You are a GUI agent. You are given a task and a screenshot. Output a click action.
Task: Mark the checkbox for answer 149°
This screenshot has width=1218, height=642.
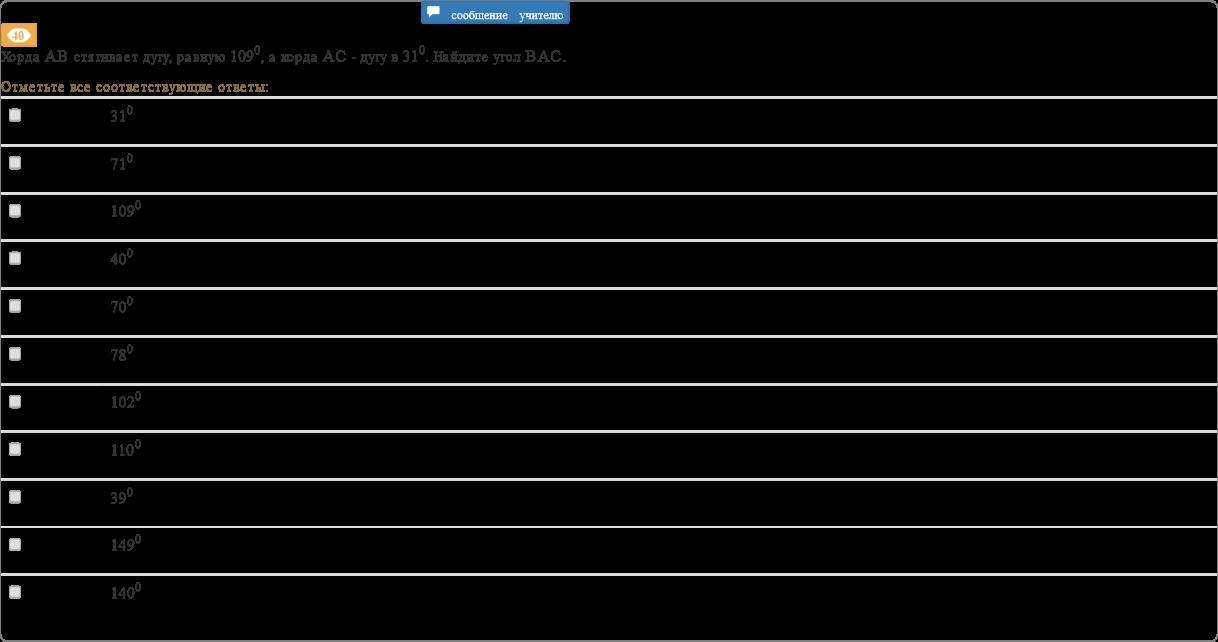[x=15, y=545]
